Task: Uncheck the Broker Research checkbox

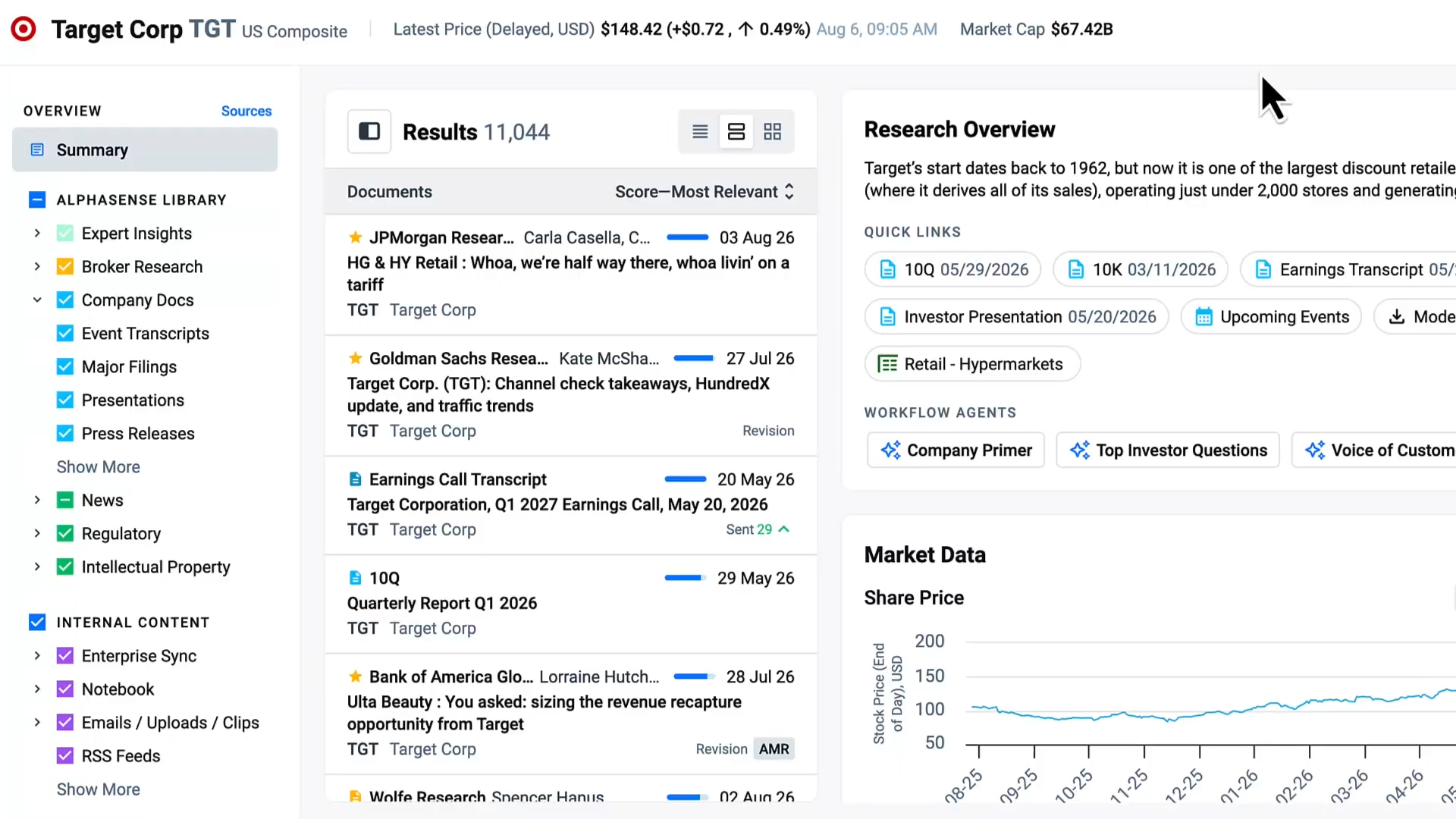Action: coord(65,266)
